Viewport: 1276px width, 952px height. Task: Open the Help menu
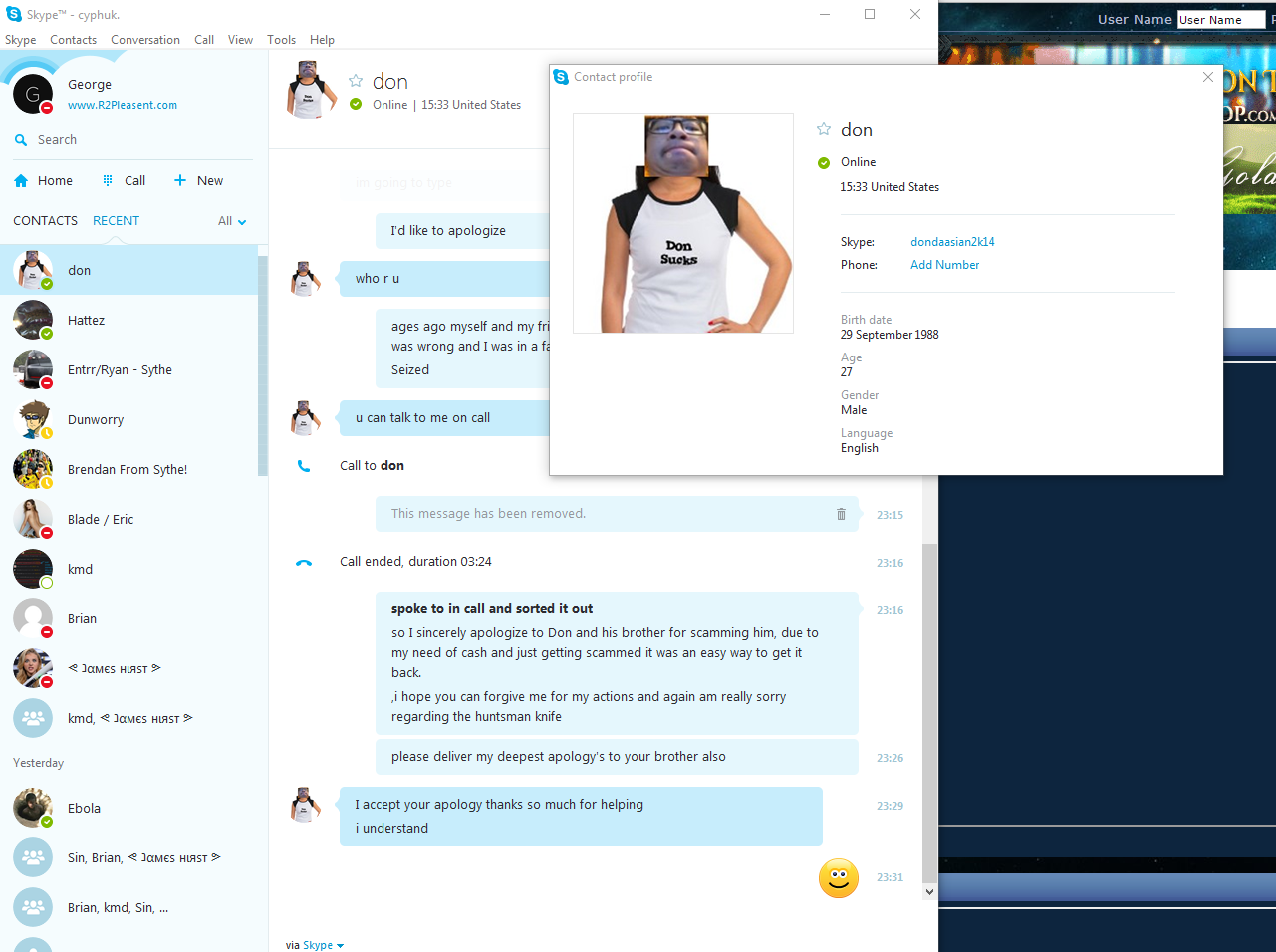click(x=322, y=40)
